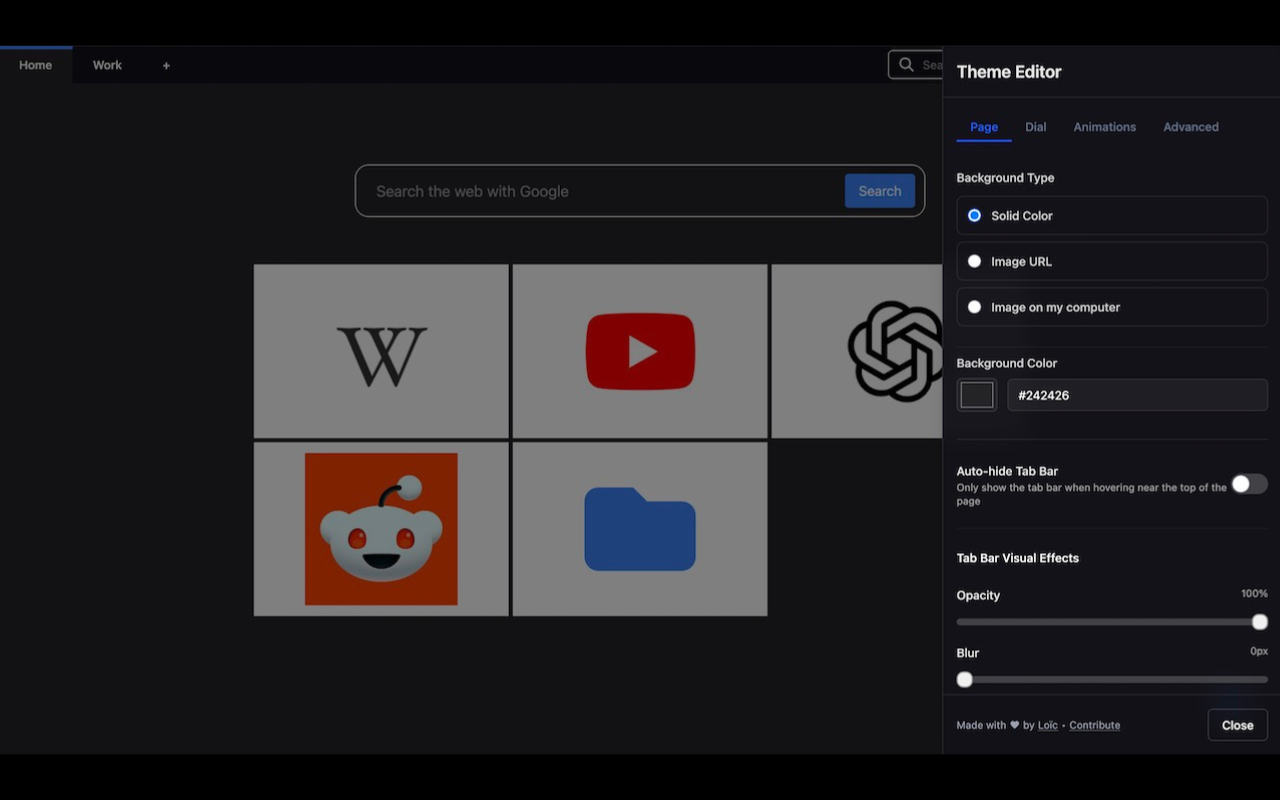This screenshot has width=1280, height=800.
Task: Open the blue folder dial tile
Action: pos(640,529)
